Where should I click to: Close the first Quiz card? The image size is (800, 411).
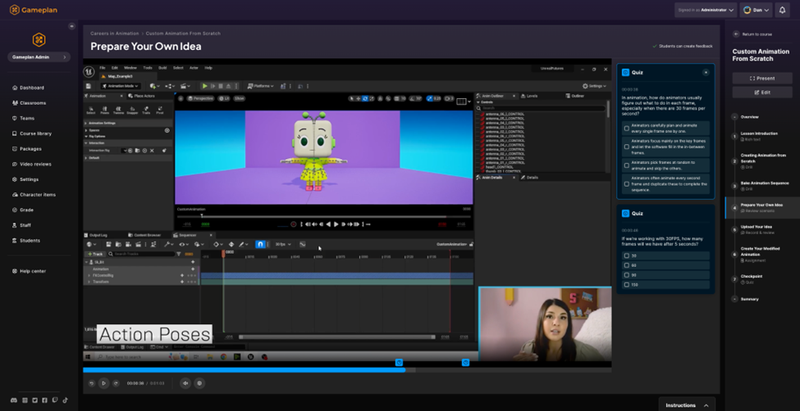point(706,72)
